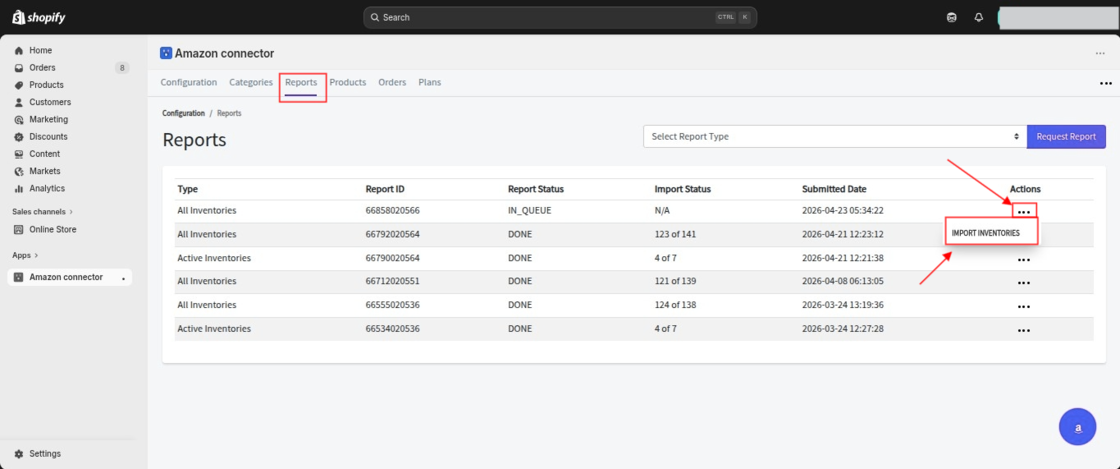Open actions menu for report 66534020536
The height and width of the screenshot is (469, 1120).
tap(1023, 329)
